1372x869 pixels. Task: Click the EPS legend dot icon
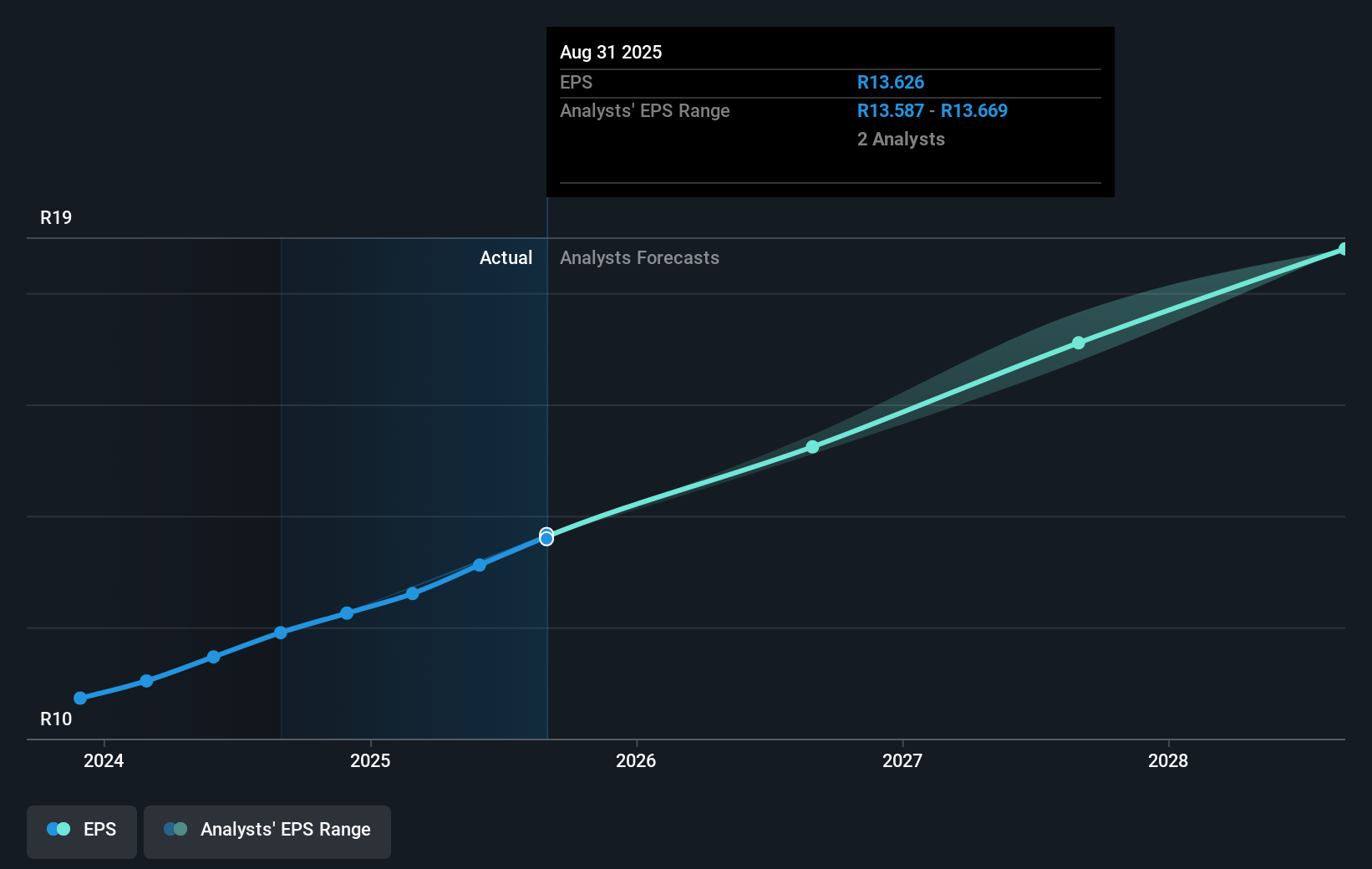point(57,829)
